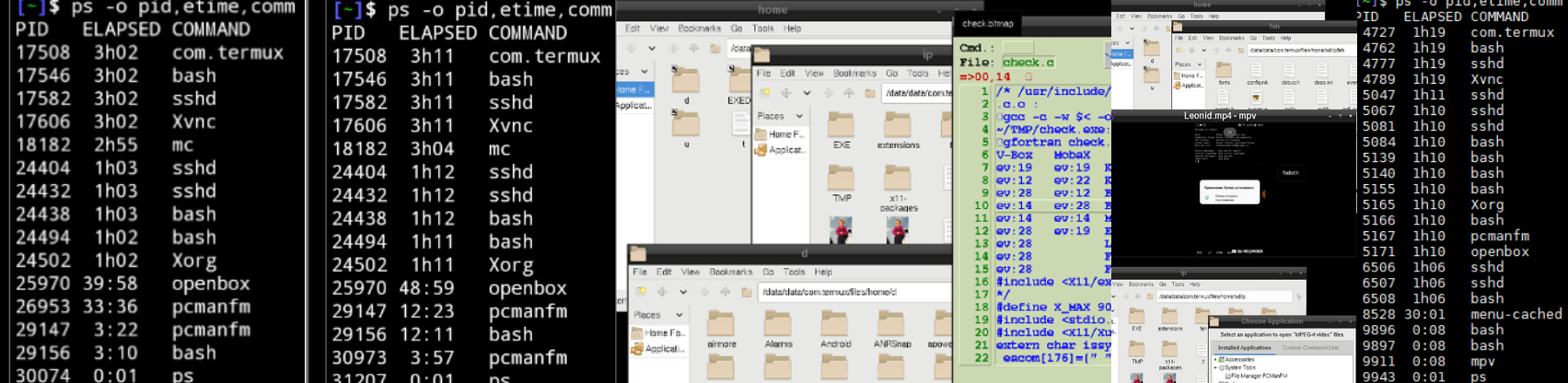
Task: Collapse the System Tools category in Choose Application
Action: tap(1216, 367)
